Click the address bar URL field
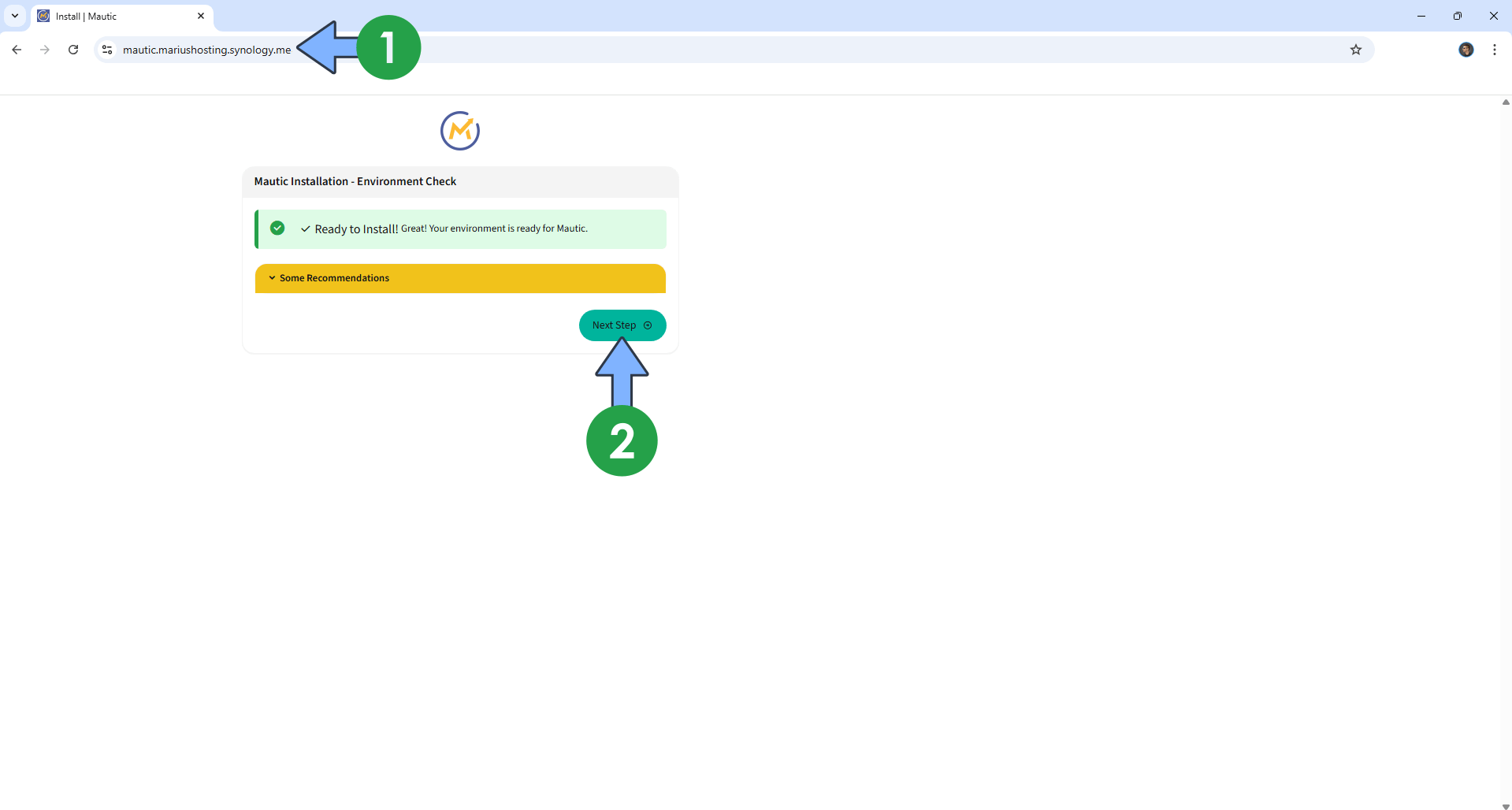This screenshot has height=810, width=1512. 733,50
